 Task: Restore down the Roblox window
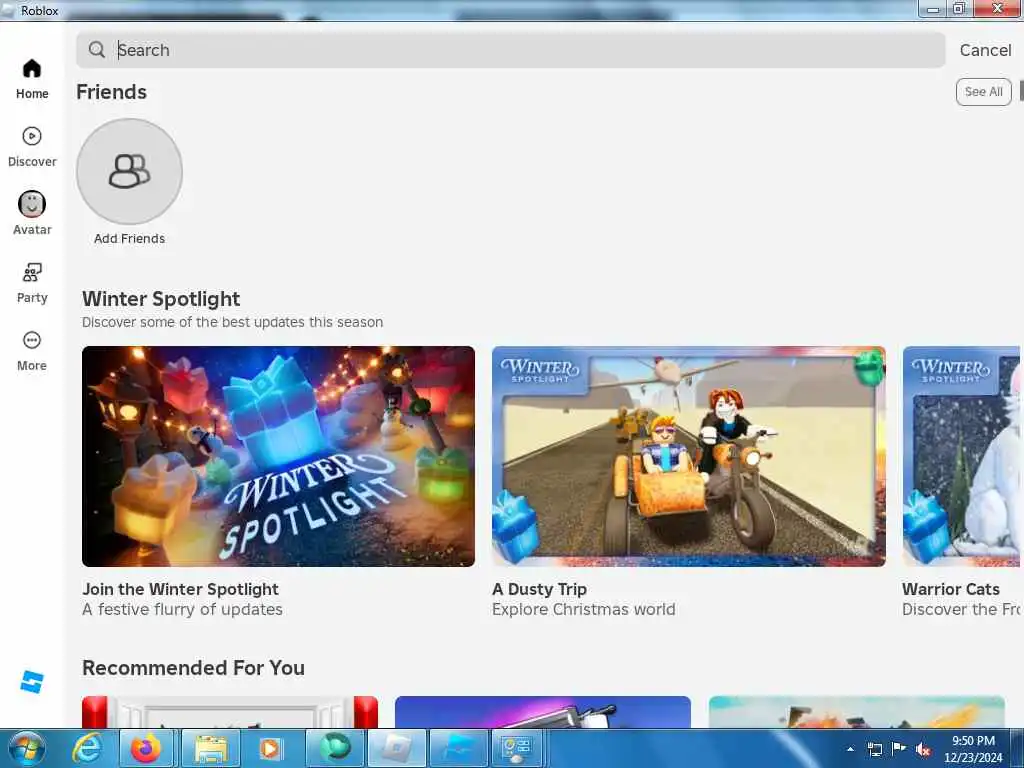click(x=959, y=8)
